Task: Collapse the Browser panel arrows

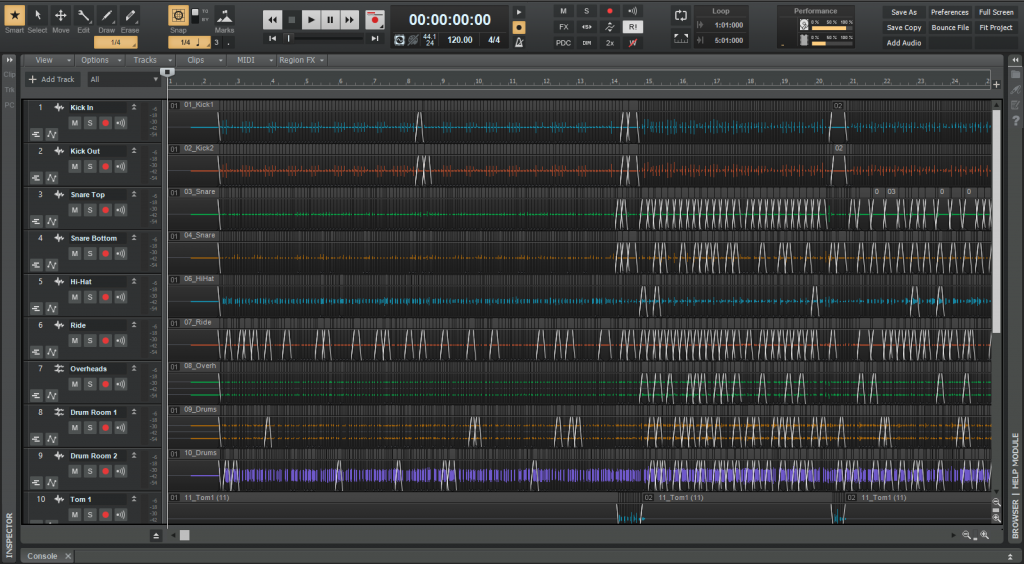Action: (x=1015, y=60)
